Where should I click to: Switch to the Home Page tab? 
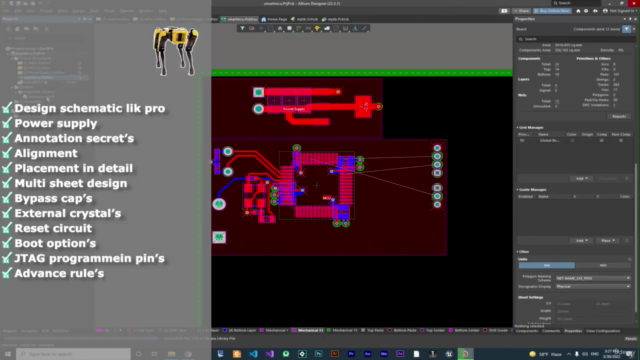pyautogui.click(x=274, y=19)
